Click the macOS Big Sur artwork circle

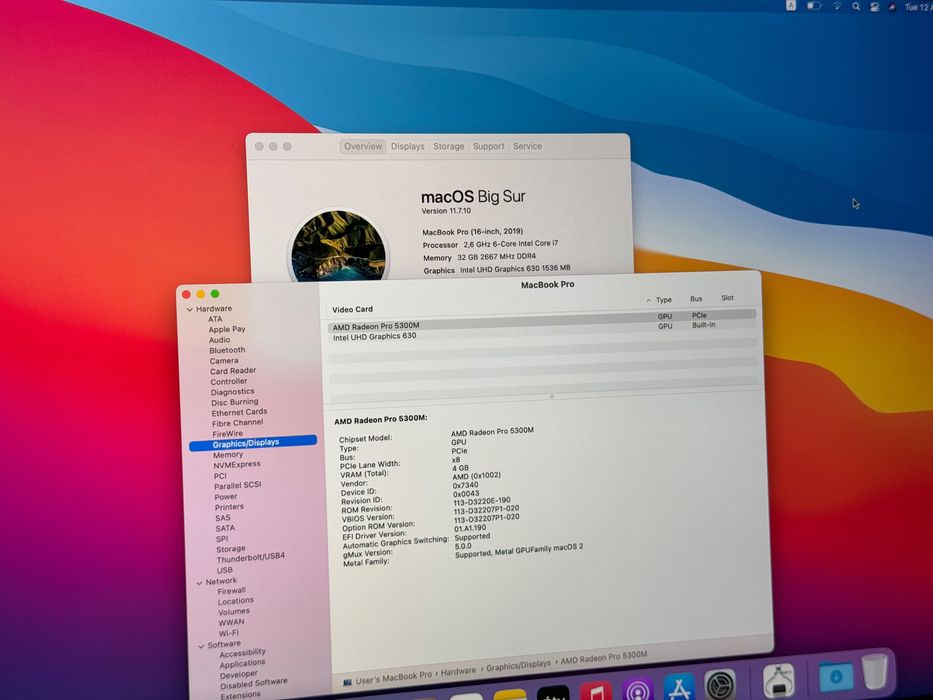(x=338, y=246)
